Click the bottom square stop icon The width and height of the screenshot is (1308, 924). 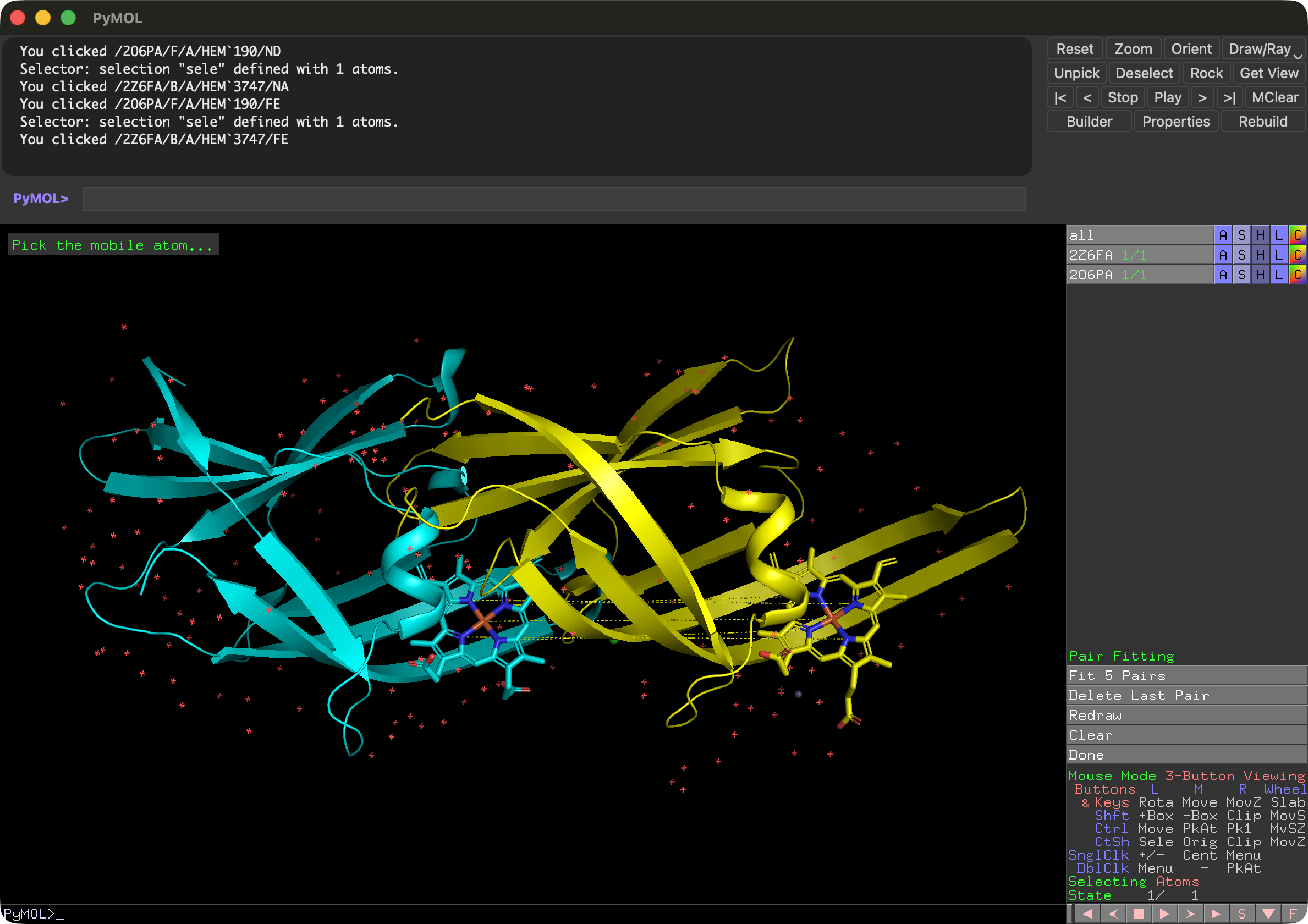coord(1138,914)
